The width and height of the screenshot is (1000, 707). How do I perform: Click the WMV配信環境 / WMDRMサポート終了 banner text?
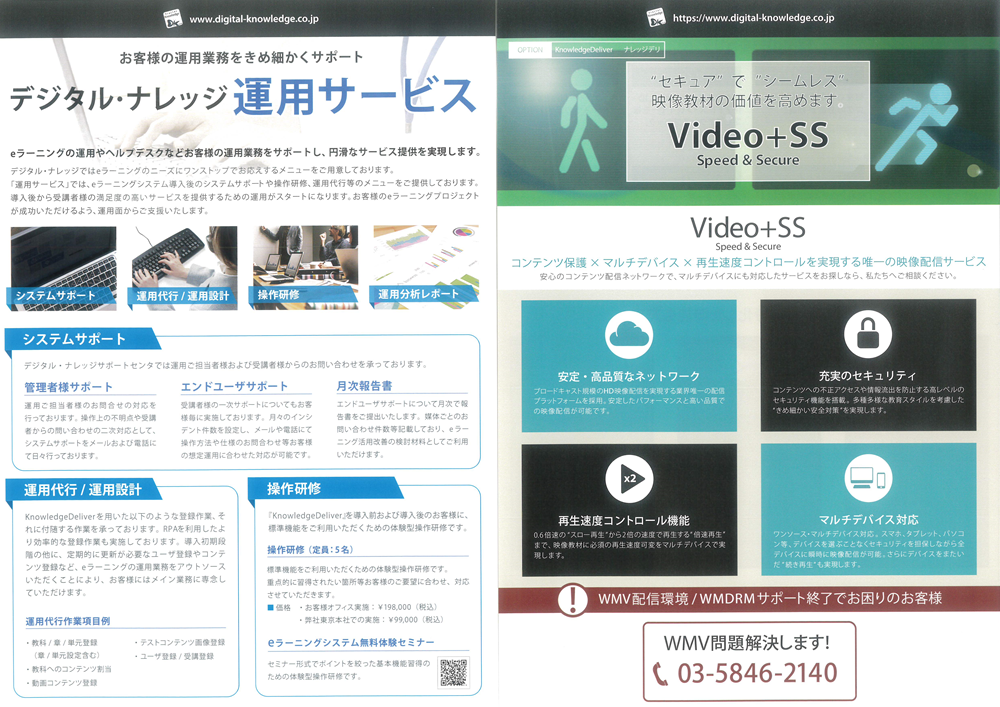770,599
